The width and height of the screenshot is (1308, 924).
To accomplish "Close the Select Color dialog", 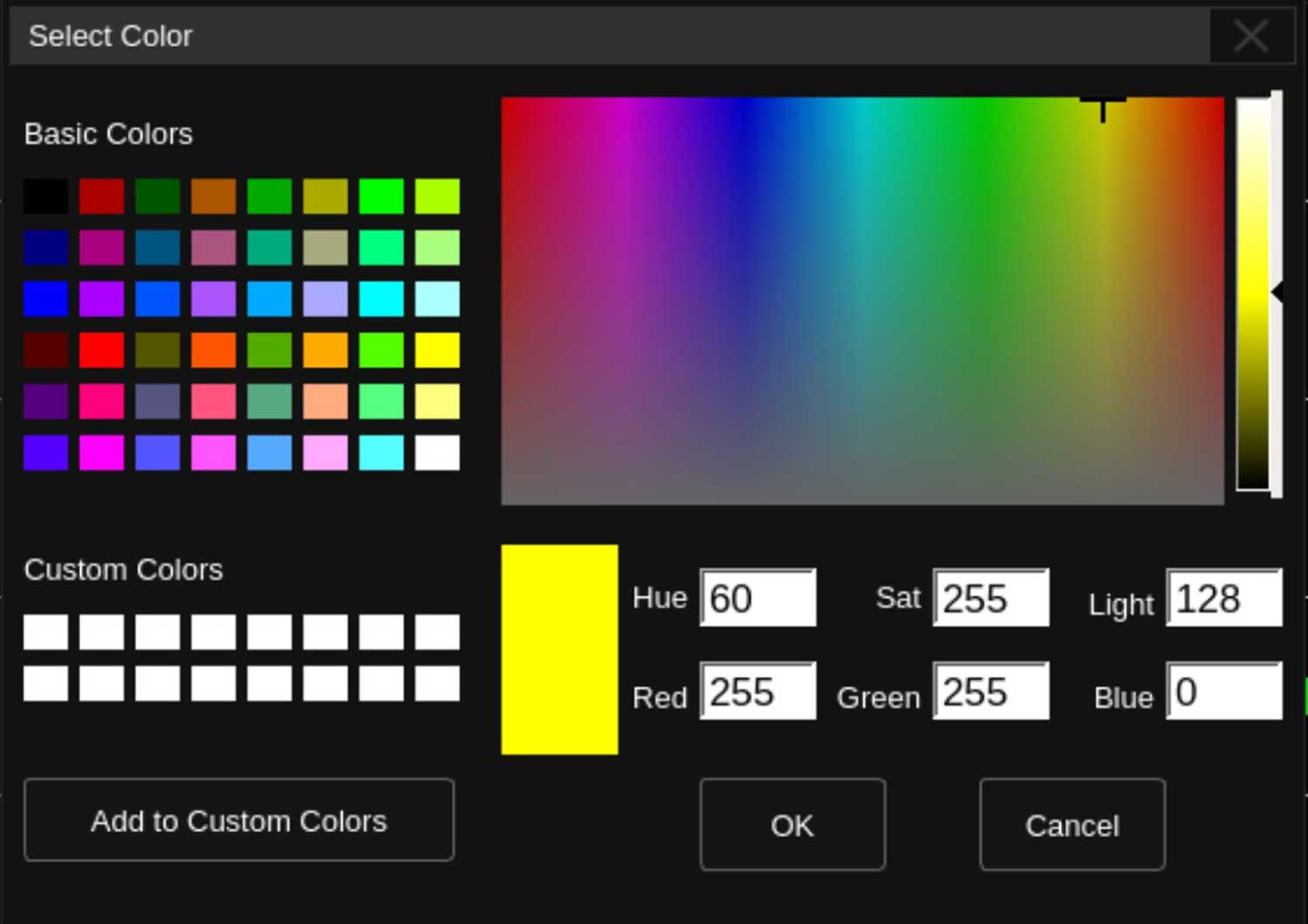I will click(1251, 37).
